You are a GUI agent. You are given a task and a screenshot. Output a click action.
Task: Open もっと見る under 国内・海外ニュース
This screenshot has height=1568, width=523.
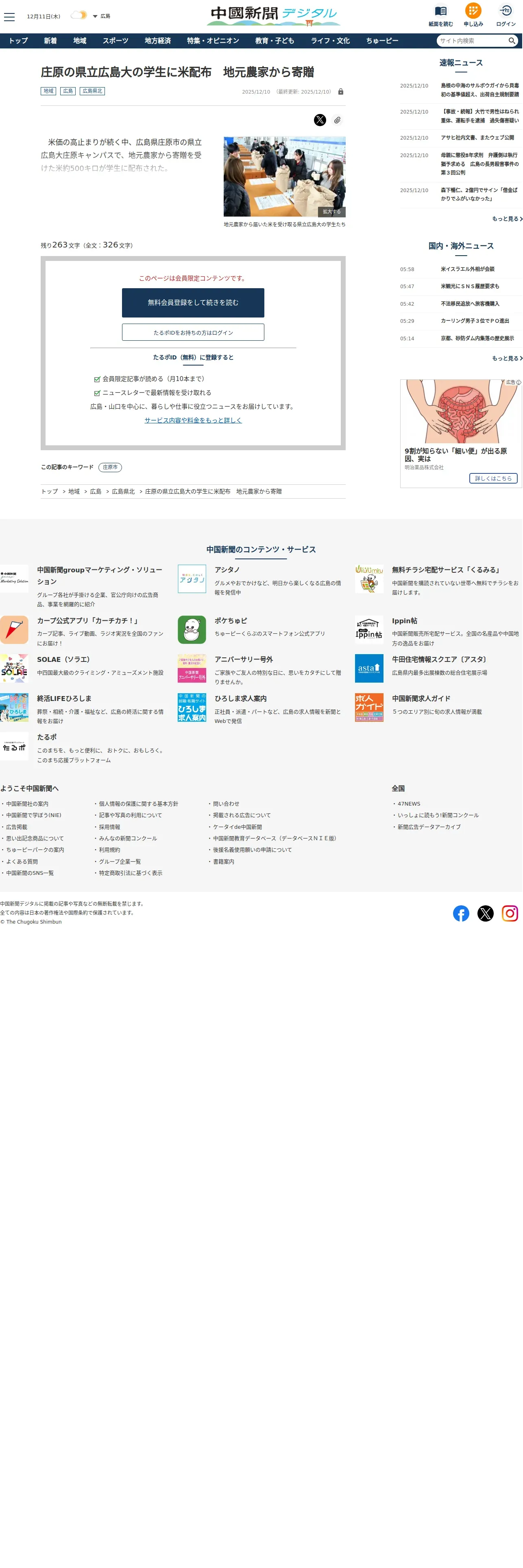coord(507,359)
